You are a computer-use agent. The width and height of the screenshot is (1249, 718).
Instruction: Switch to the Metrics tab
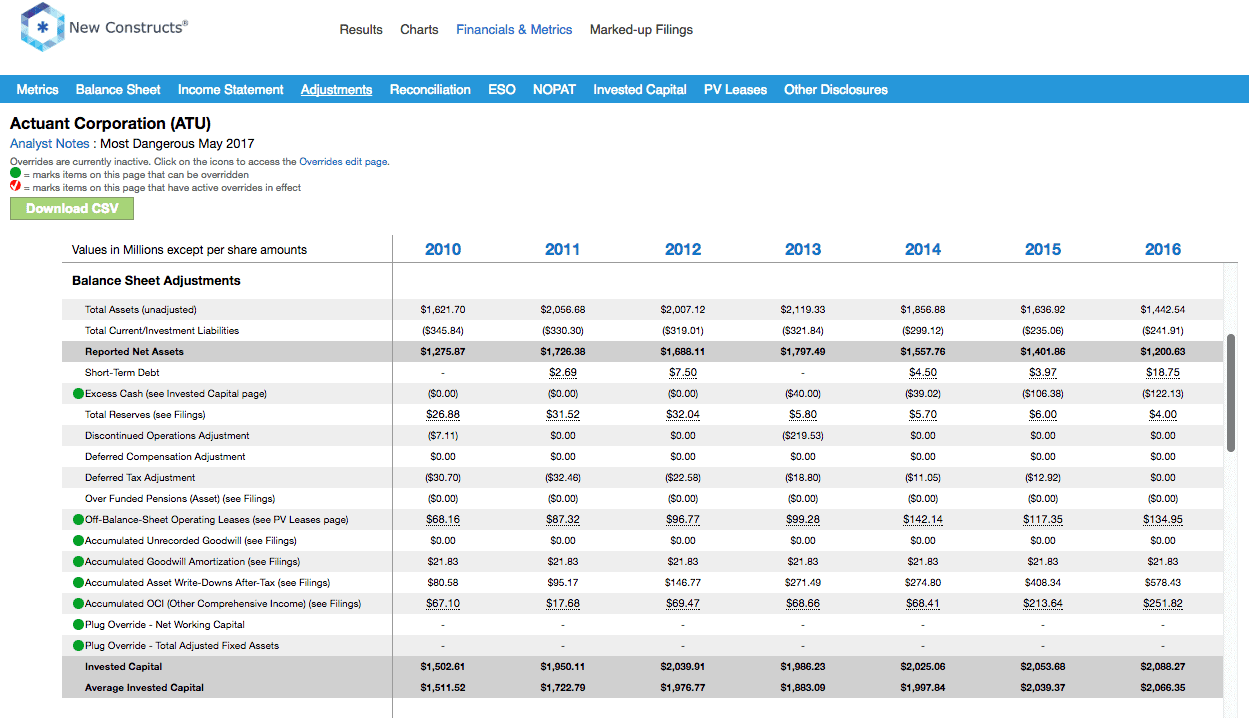tap(38, 90)
